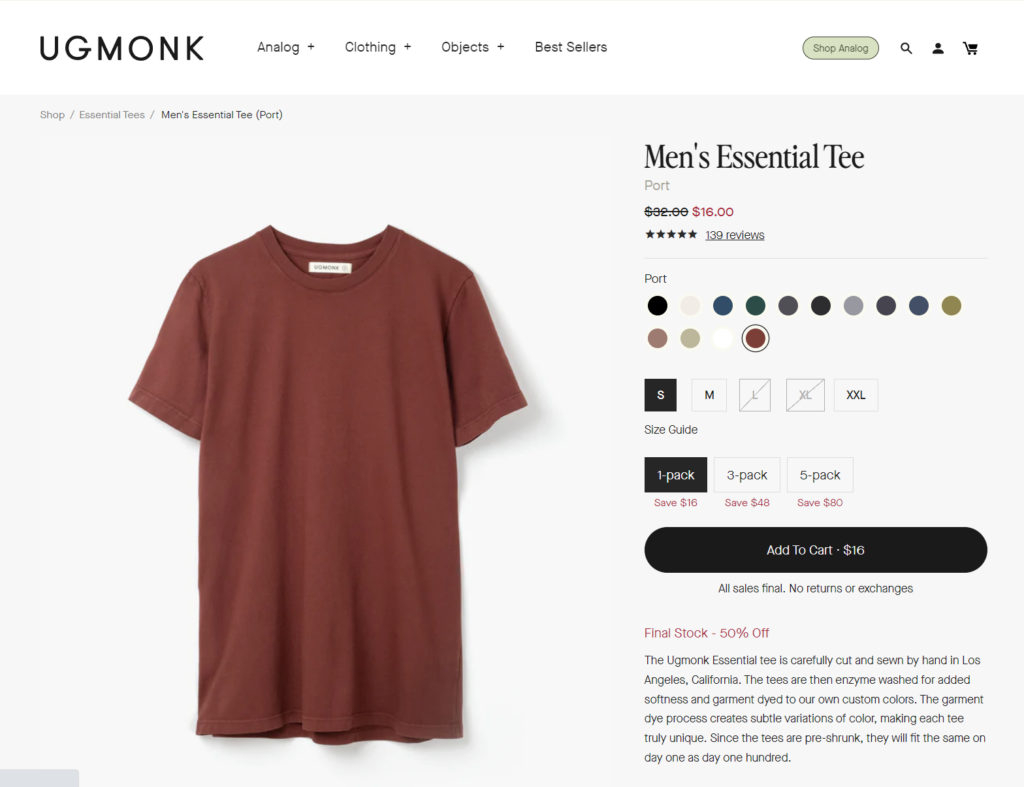1024x787 pixels.
Task: Expand the Analog menu
Action: [x=286, y=47]
